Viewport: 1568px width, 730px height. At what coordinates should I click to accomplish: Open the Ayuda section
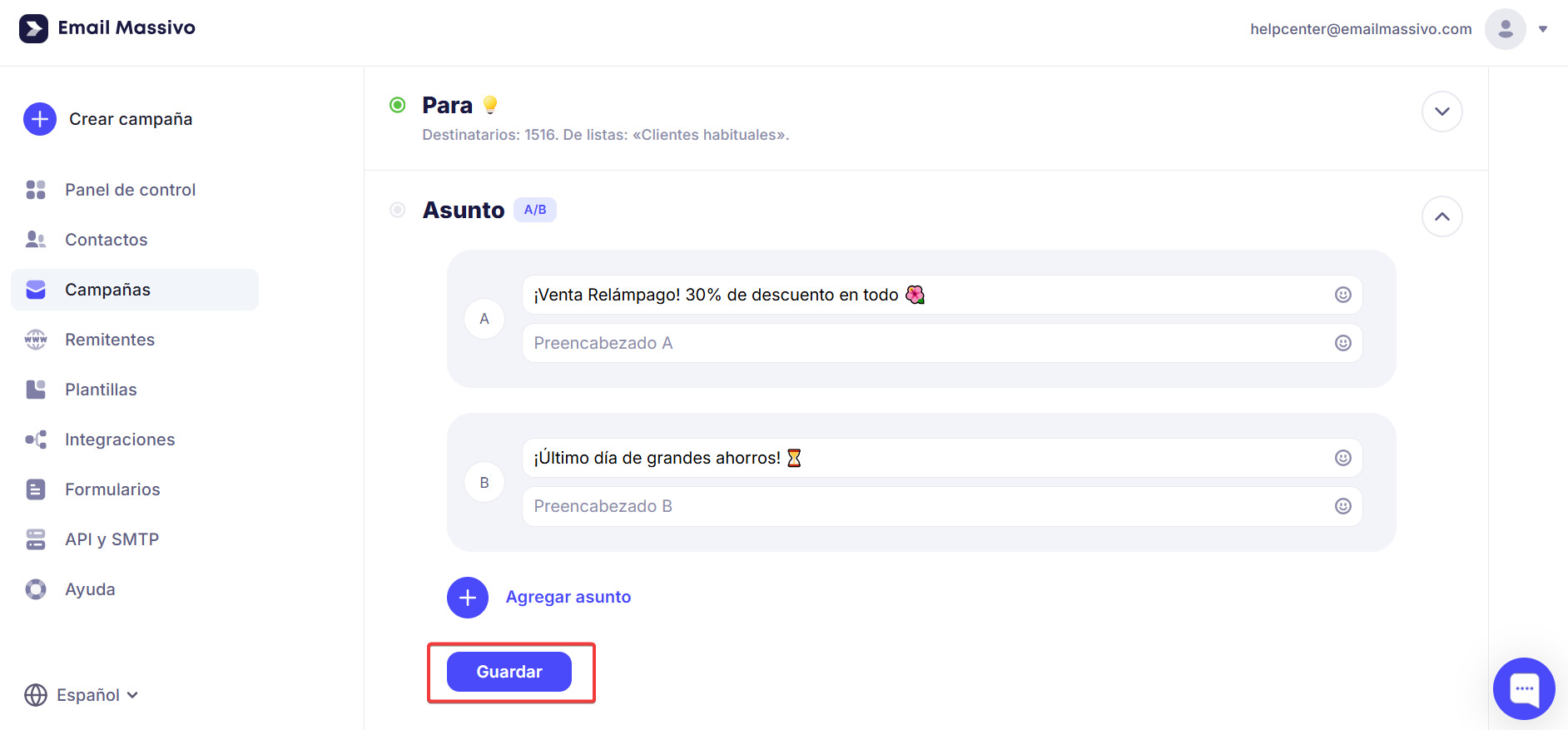(89, 588)
